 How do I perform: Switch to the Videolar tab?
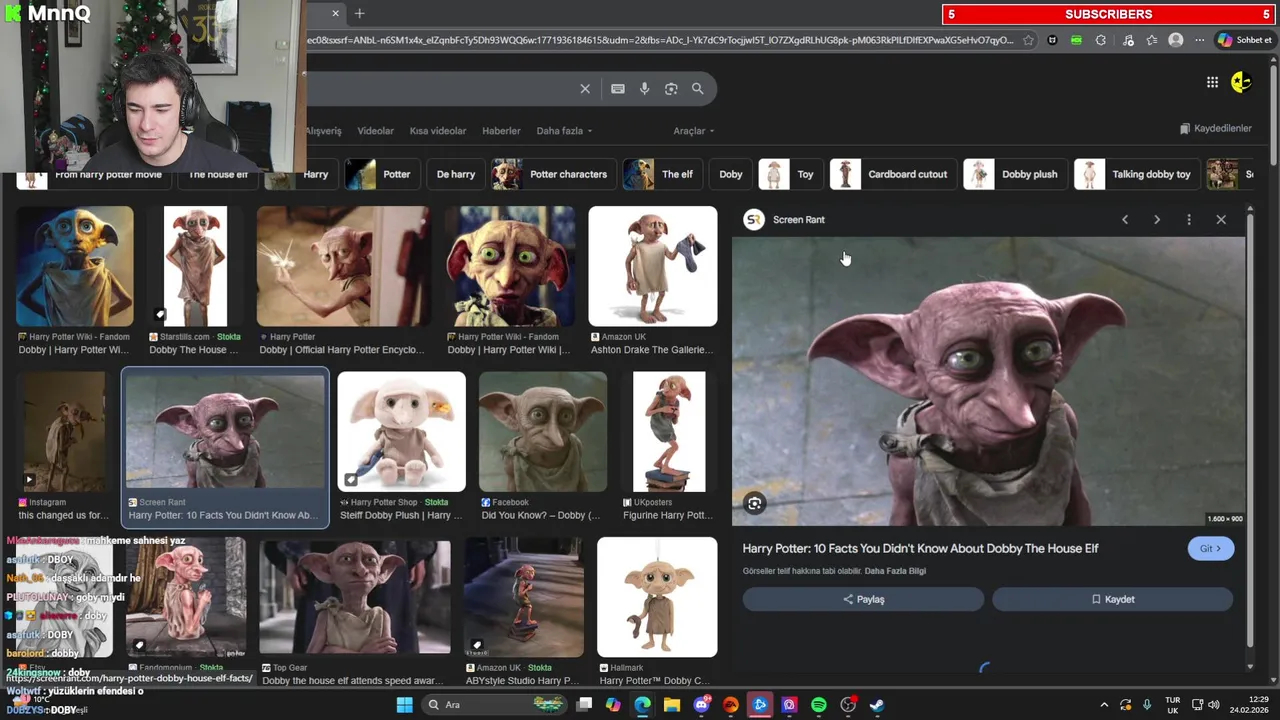click(x=376, y=131)
